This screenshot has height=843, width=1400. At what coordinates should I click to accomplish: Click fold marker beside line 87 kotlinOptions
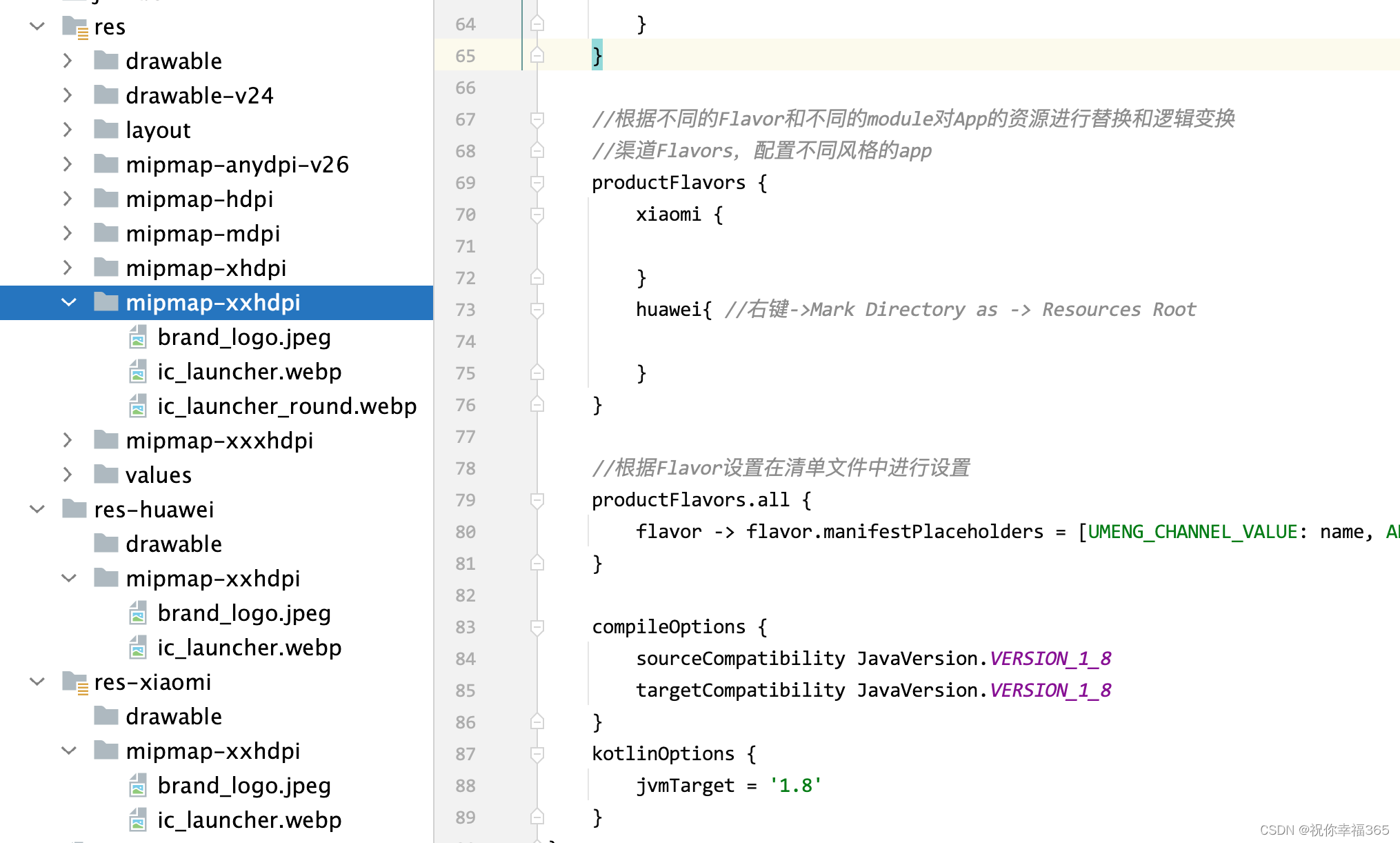coord(537,754)
